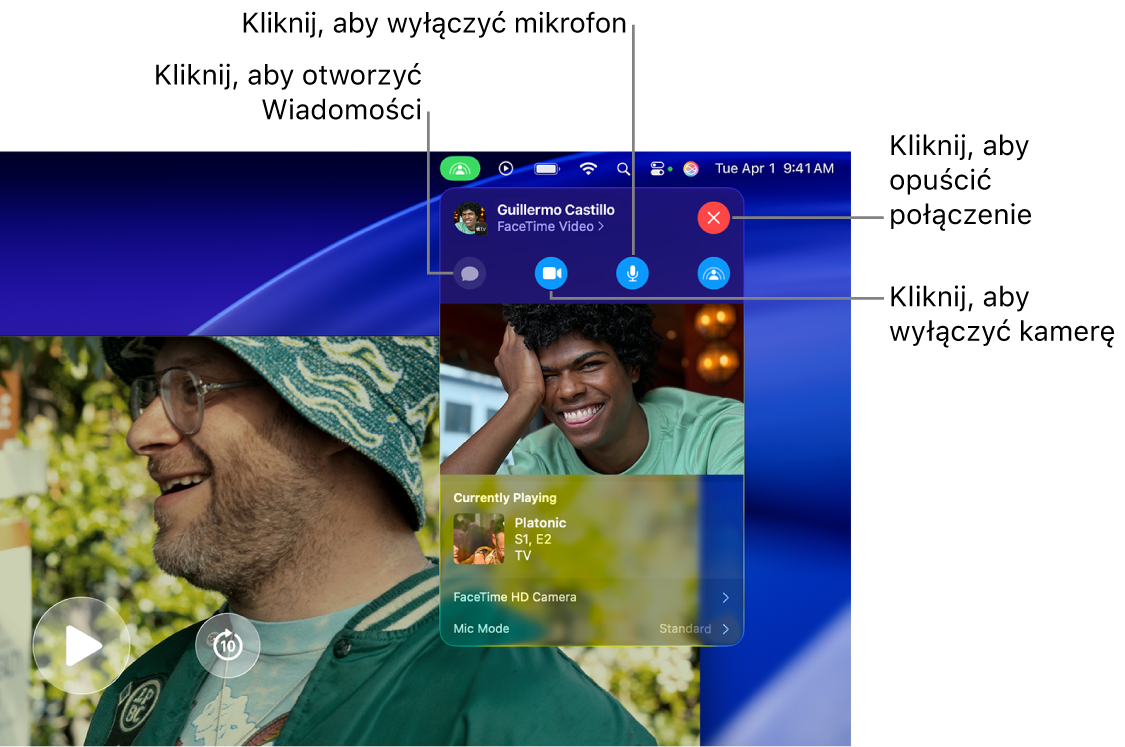1125x747 pixels.
Task: Open Control Center from menu bar
Action: click(x=657, y=169)
